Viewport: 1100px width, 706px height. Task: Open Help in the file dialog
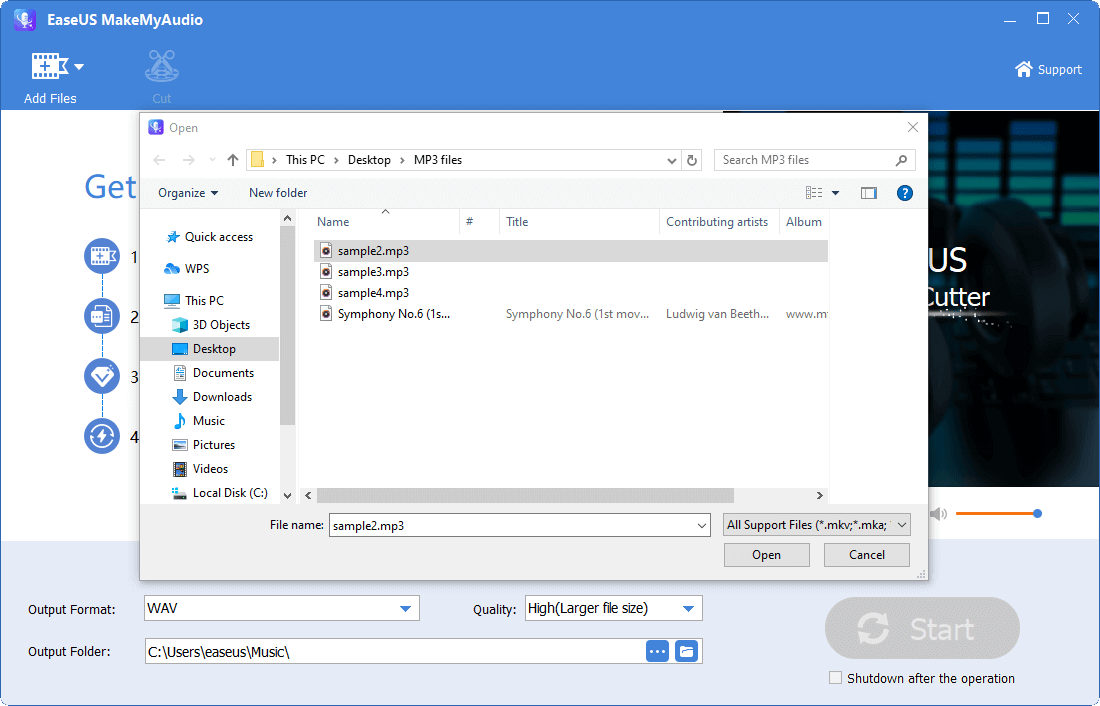click(905, 192)
